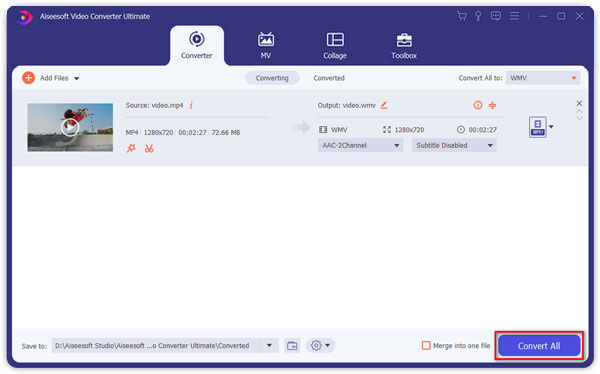Open the AAC-2Channel audio dropdown
The height and width of the screenshot is (374, 600).
360,145
